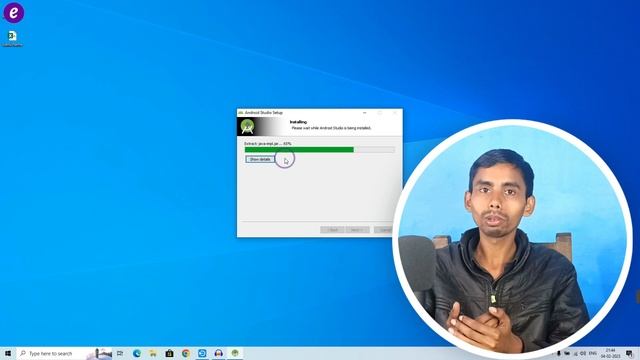Viewport: 640px width, 360px height.
Task: Click the ENG language indicator
Action: (593, 353)
